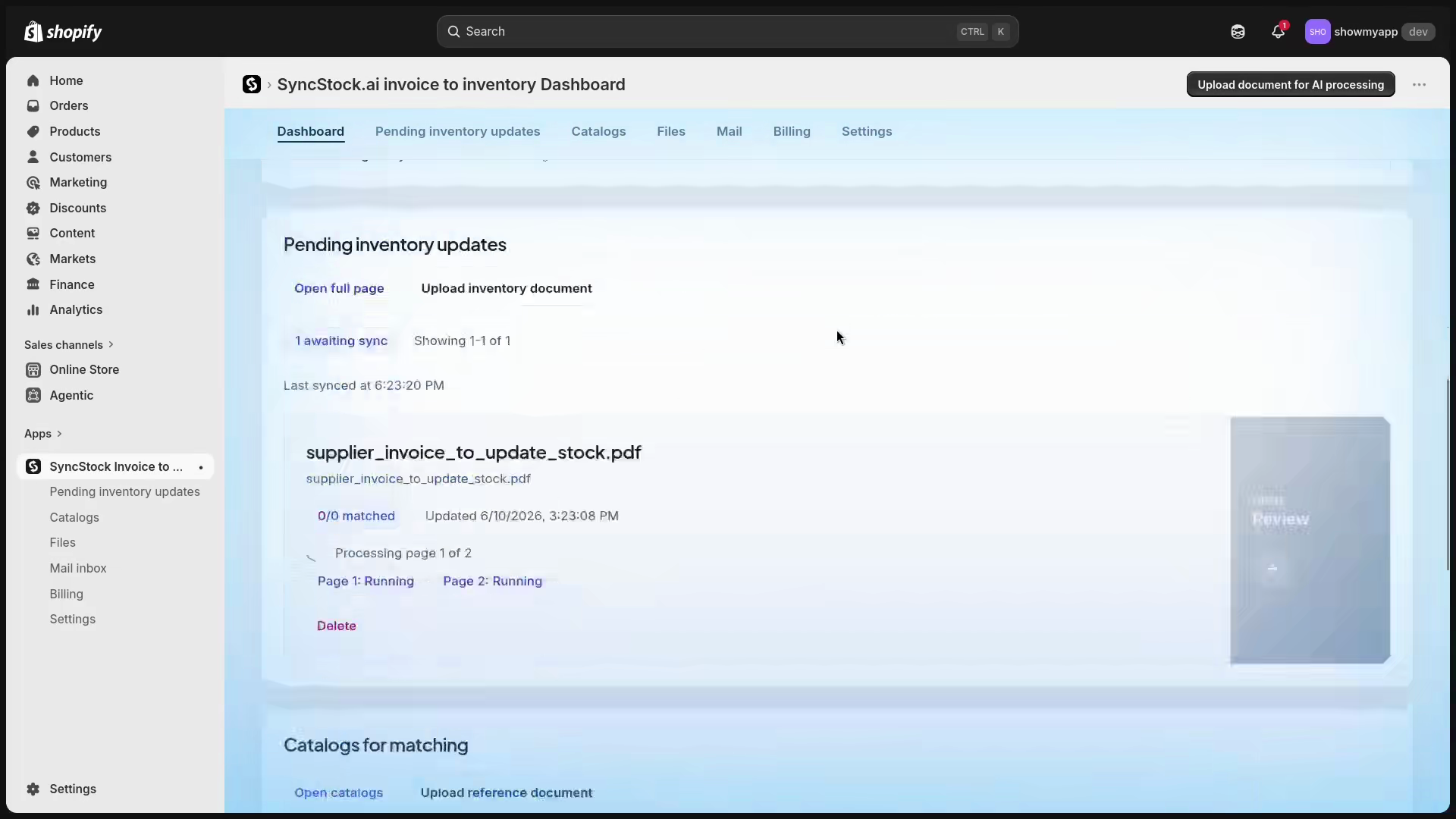This screenshot has width=1456, height=819.
Task: Click the Open full page link
Action: pos(339,288)
